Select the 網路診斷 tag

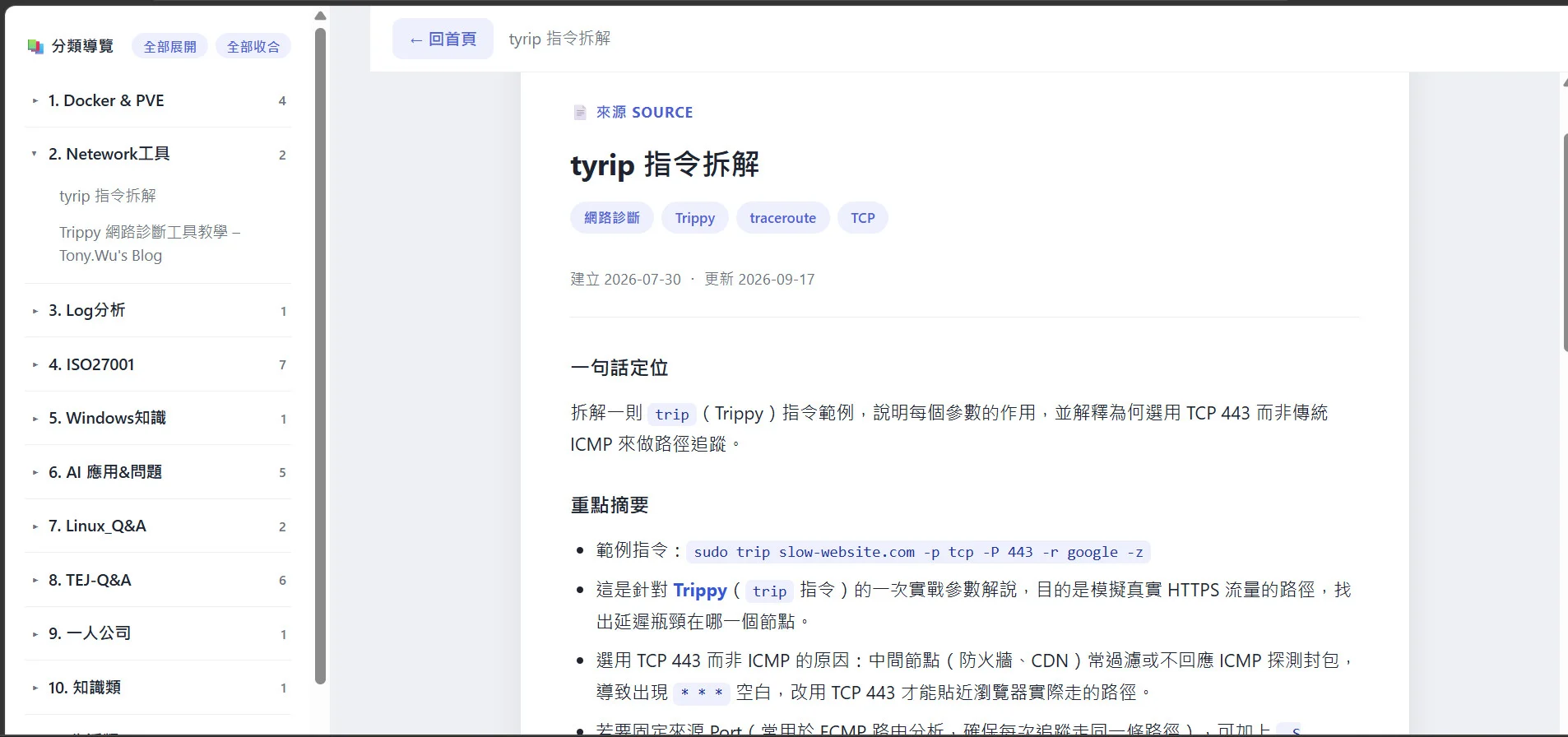point(611,218)
